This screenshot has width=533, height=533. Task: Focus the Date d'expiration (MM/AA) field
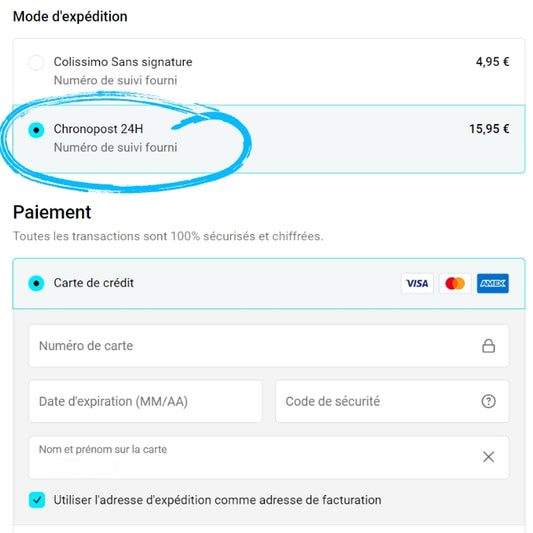(x=145, y=401)
